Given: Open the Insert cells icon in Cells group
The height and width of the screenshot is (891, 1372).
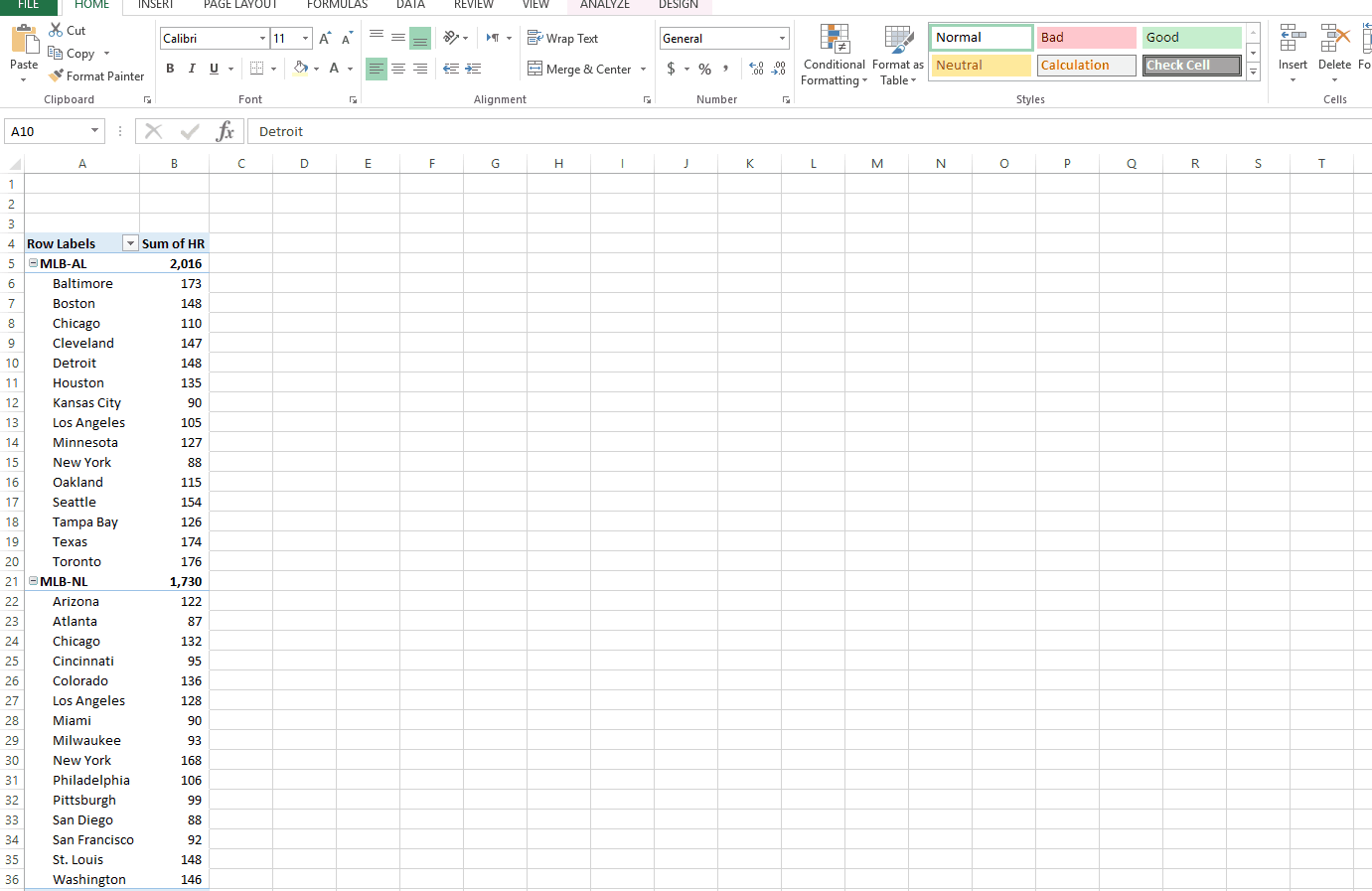Looking at the screenshot, I should (1292, 47).
